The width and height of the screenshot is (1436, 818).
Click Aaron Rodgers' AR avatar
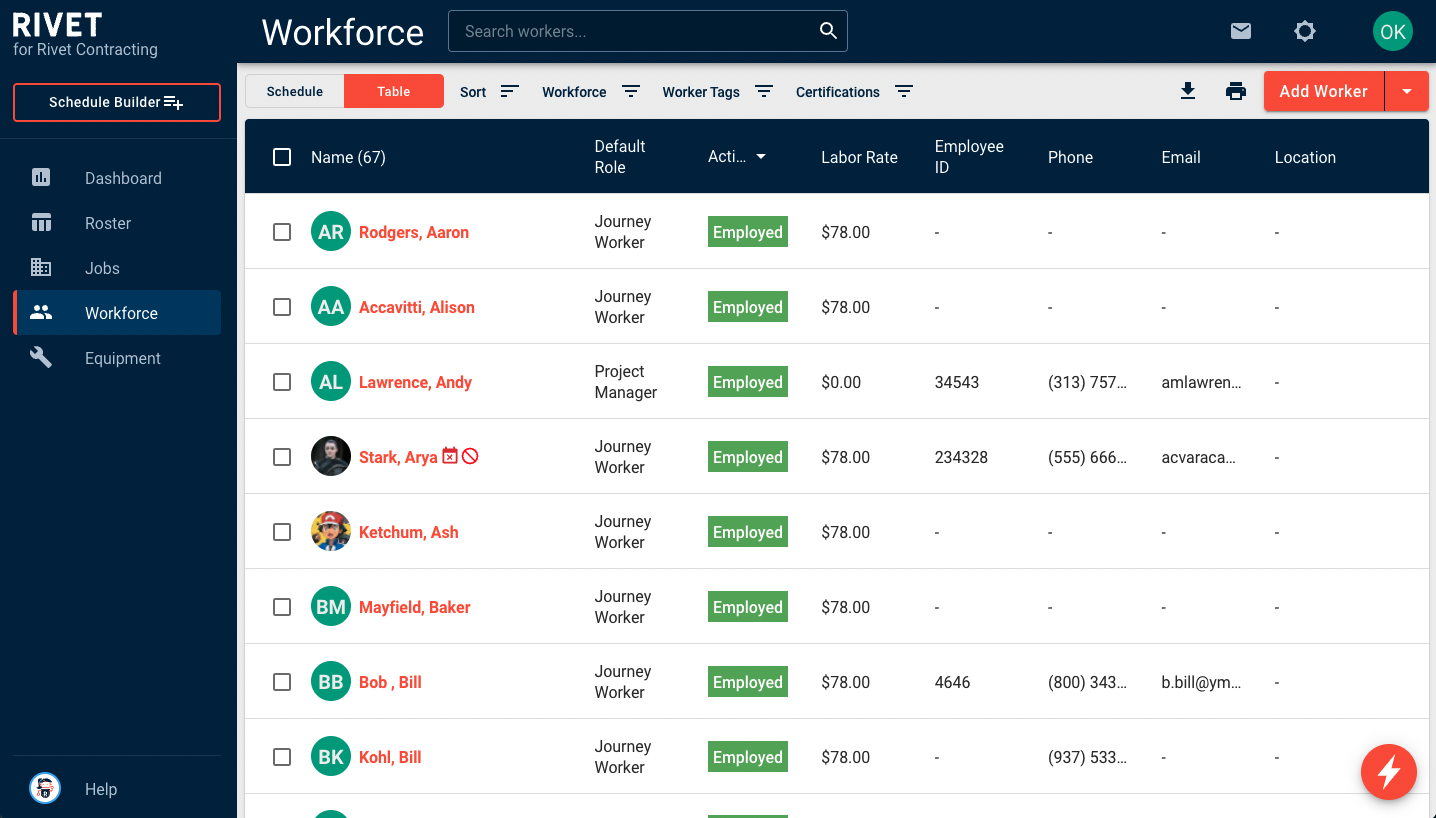pyautogui.click(x=331, y=232)
